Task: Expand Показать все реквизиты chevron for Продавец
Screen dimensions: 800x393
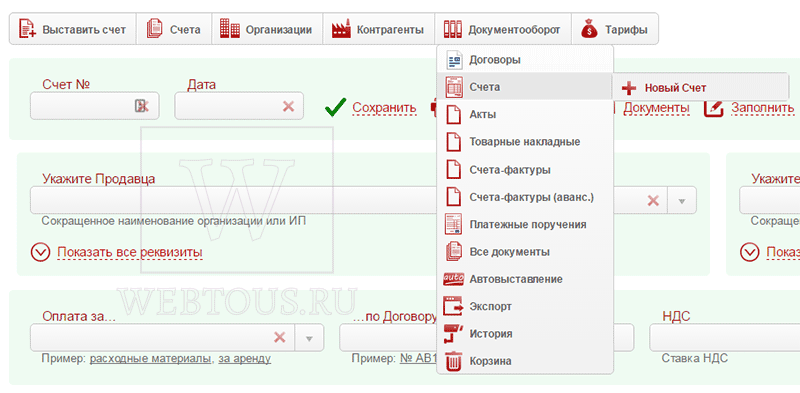Action: [40, 252]
